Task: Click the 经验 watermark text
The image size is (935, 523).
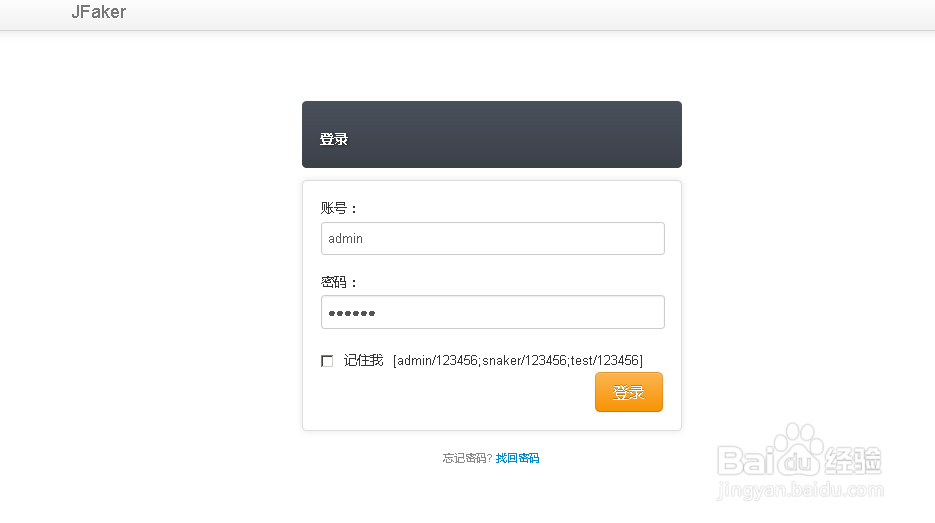Action: (853, 461)
